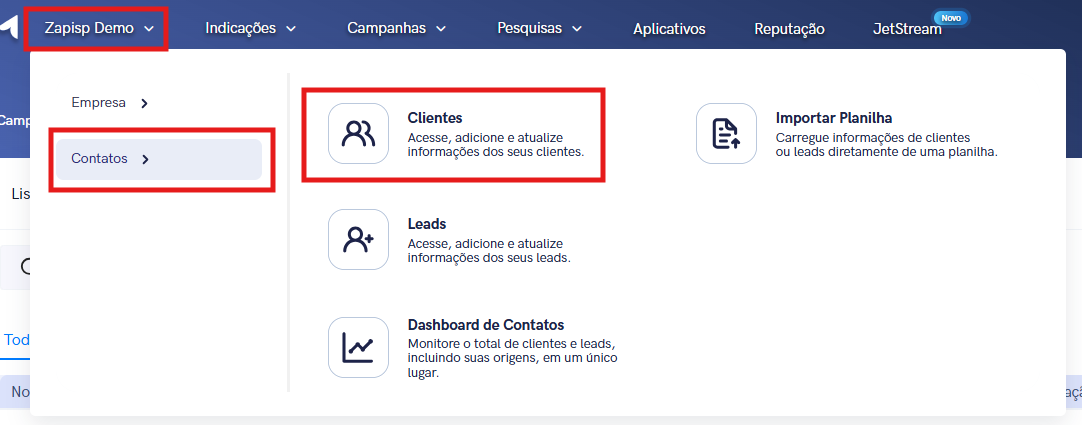
Task: Click the Importar Planilha document upload icon
Action: 726,134
